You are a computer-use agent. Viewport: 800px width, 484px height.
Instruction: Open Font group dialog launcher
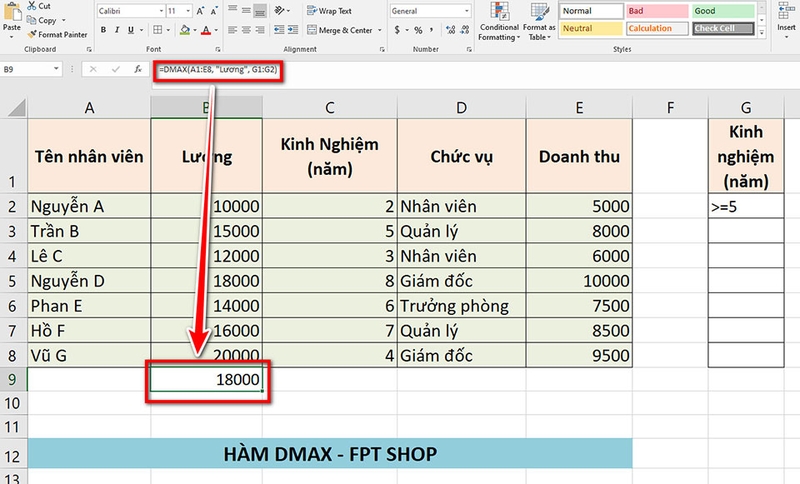tap(218, 49)
